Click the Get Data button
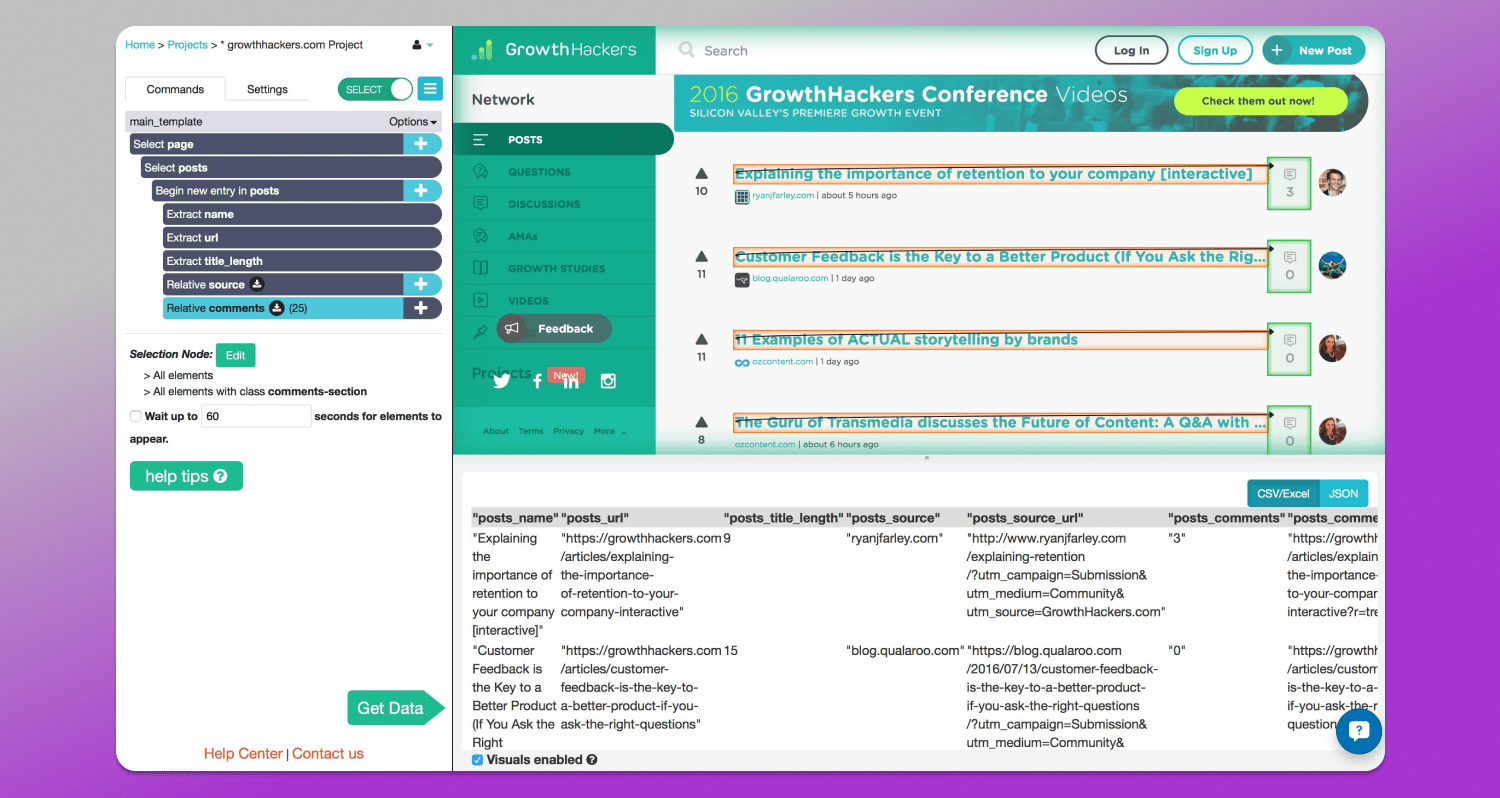 (x=394, y=708)
